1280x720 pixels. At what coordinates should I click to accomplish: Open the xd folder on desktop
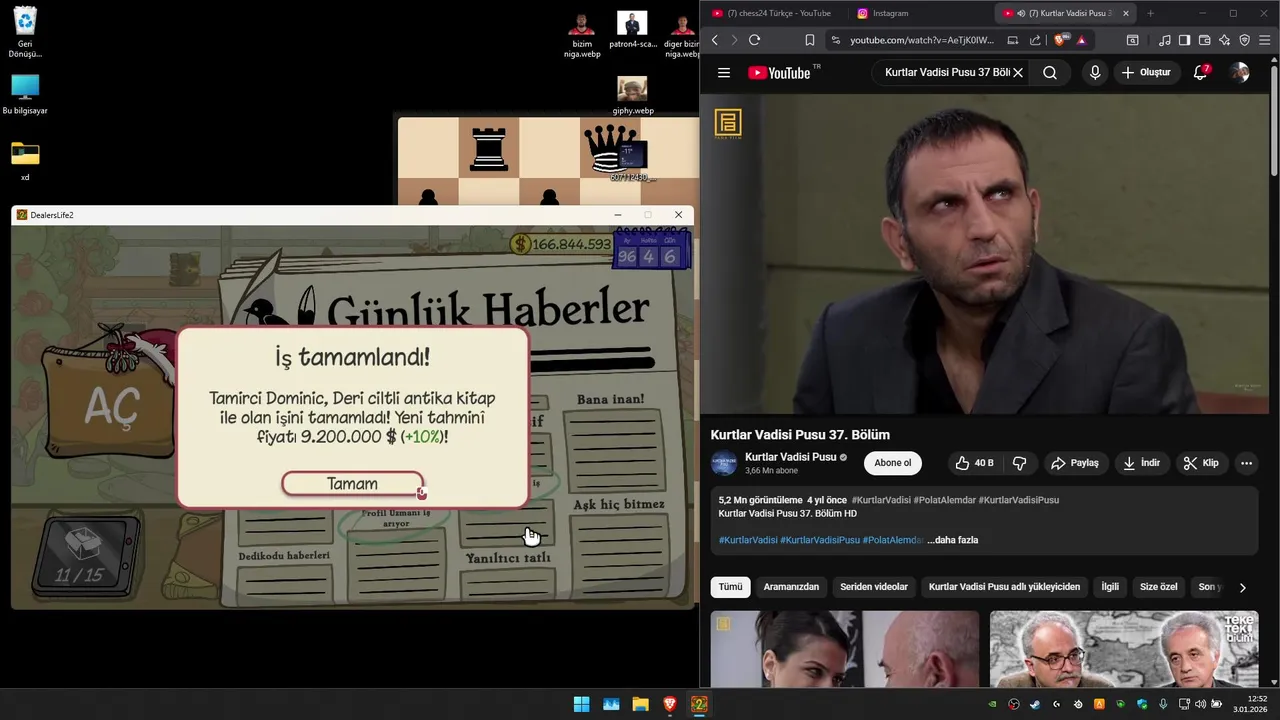click(x=25, y=160)
